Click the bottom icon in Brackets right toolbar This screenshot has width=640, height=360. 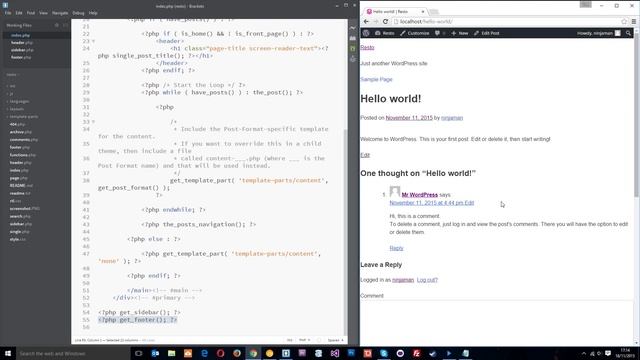[x=353, y=59]
